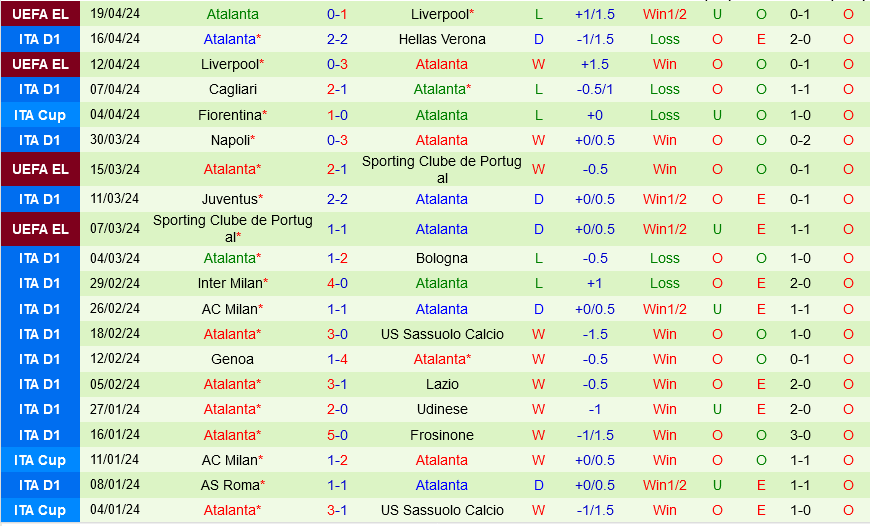Open the 1-4 Genoa match score

coord(337,359)
